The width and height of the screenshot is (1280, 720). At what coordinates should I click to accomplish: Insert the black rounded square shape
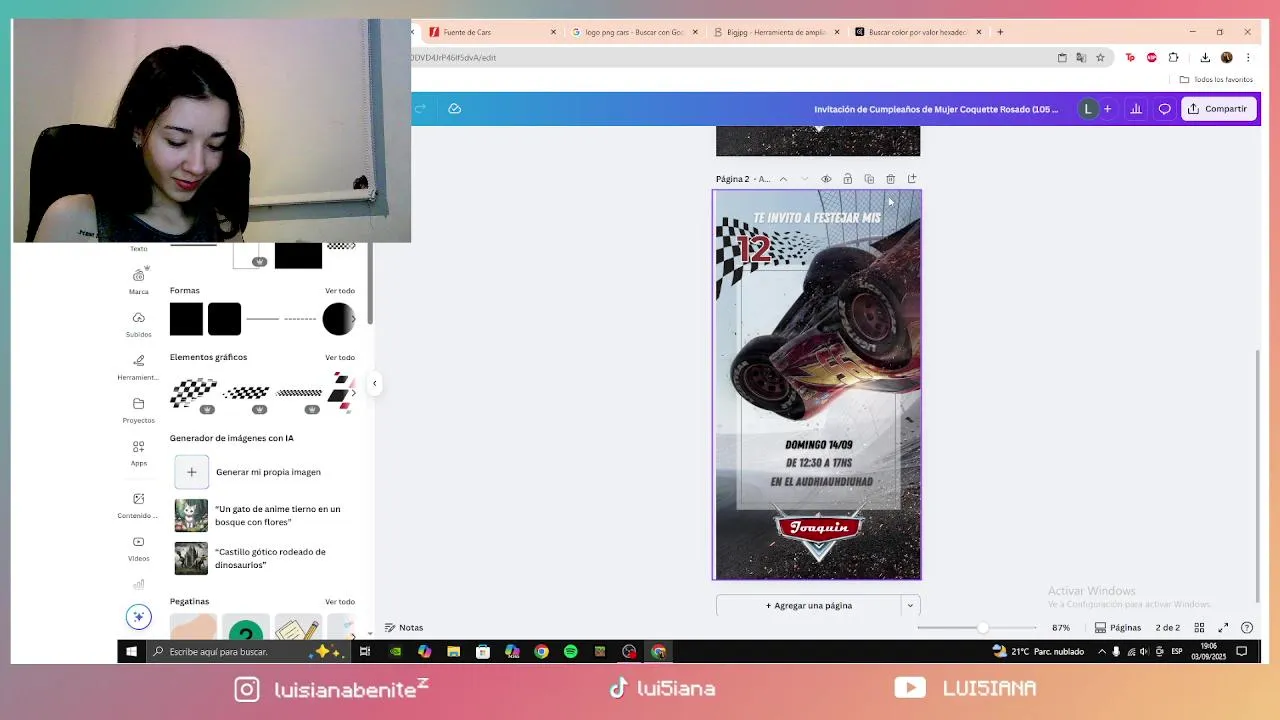click(225, 319)
